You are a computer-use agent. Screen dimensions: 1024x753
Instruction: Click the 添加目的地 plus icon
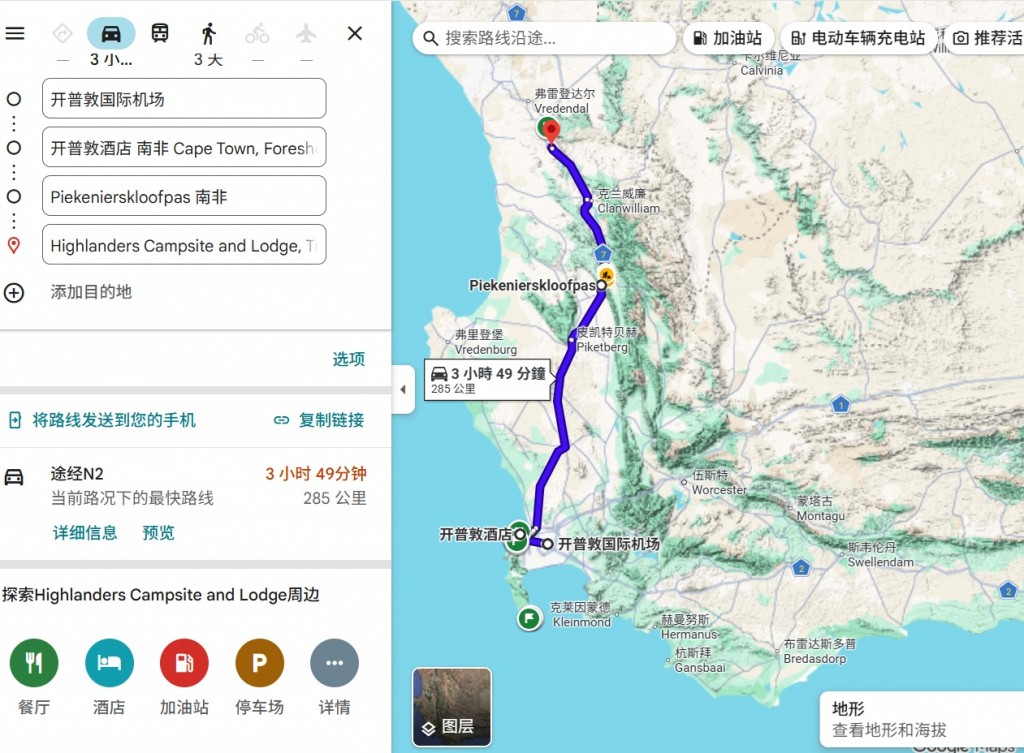click(14, 293)
